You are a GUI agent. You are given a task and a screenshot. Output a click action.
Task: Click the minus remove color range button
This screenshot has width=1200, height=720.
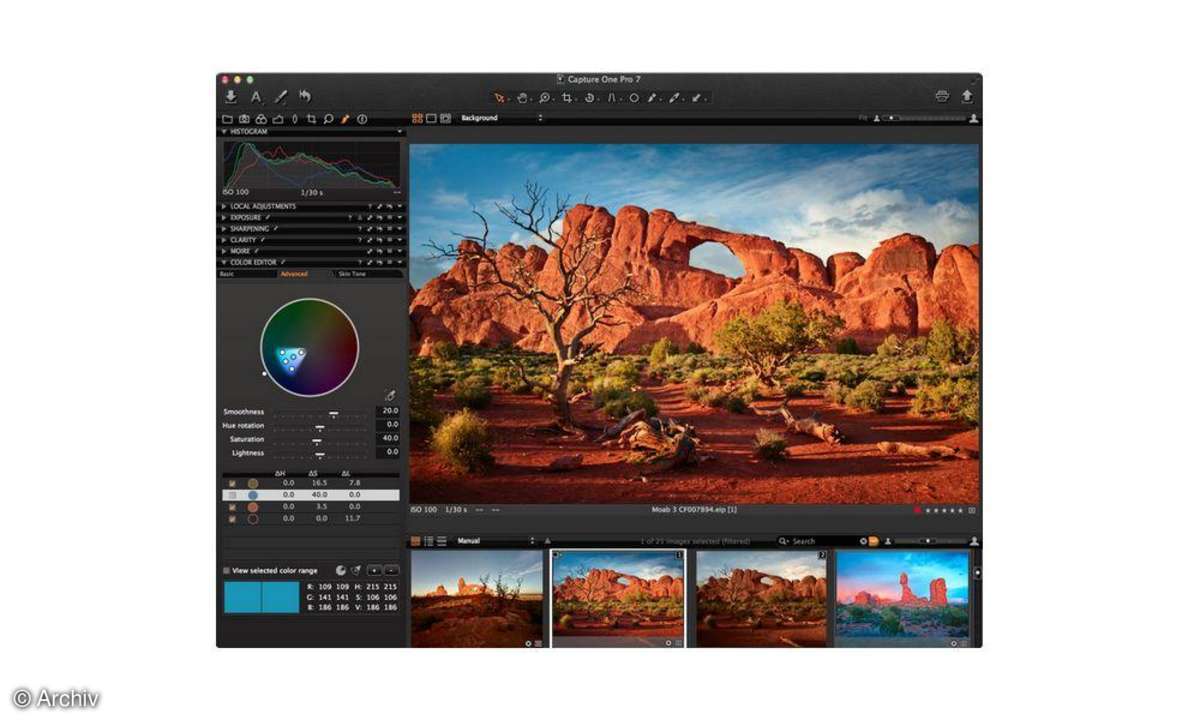391,570
